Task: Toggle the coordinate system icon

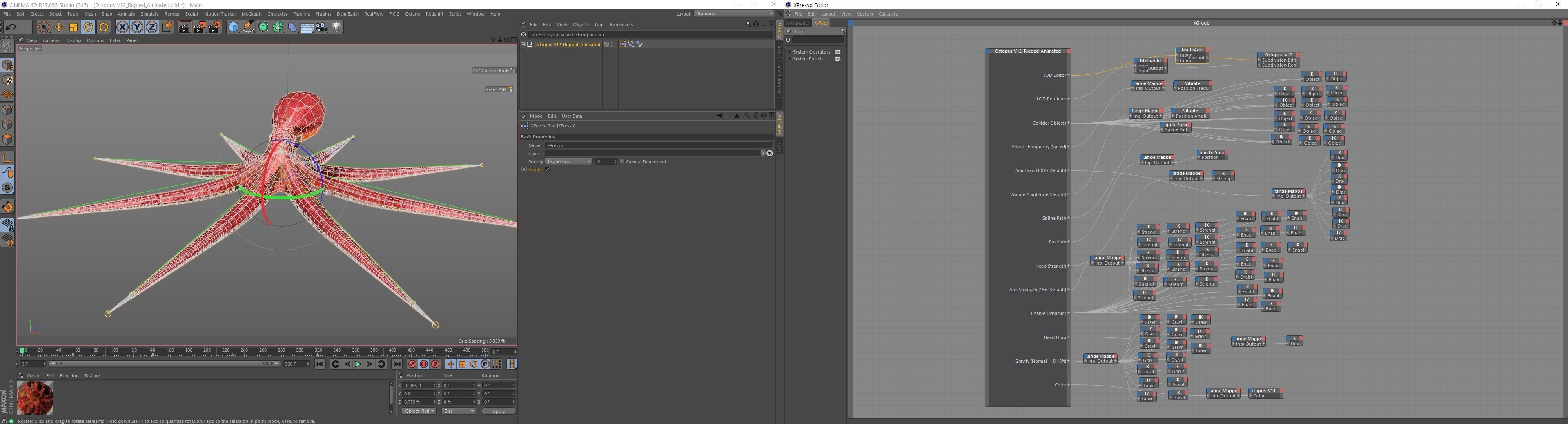Action: tap(167, 27)
